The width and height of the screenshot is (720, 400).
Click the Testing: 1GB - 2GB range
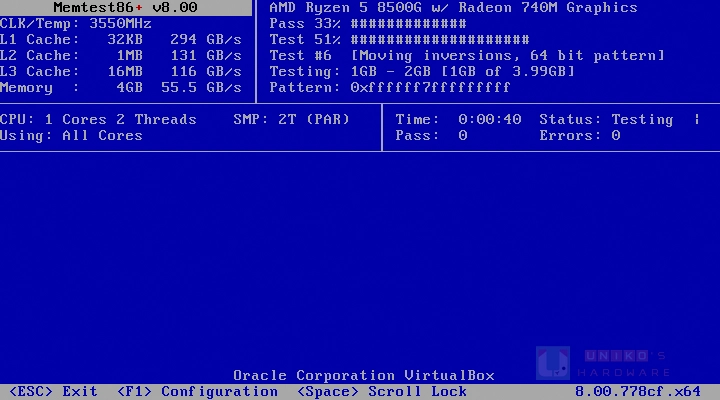[x=422, y=72]
